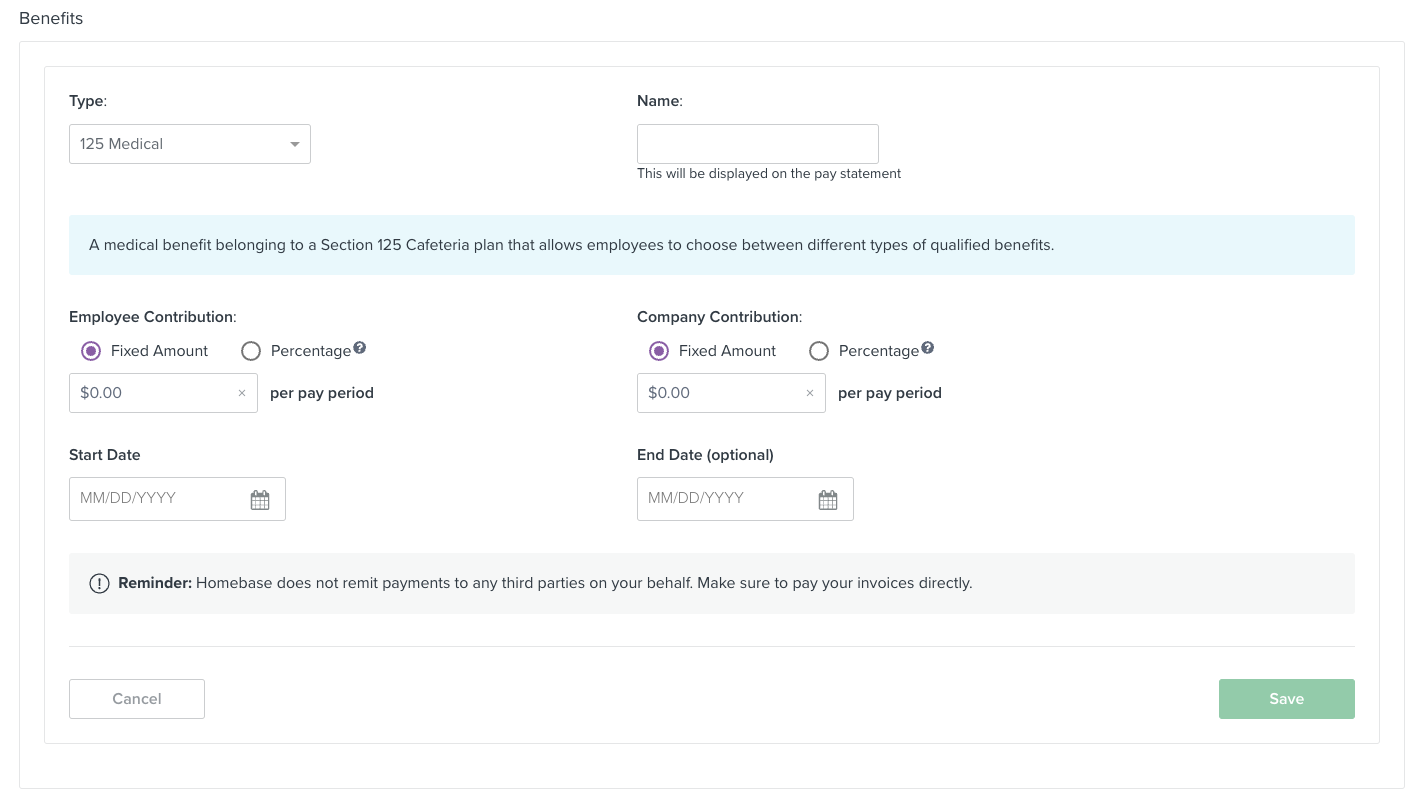Select Fixed Amount for Employee Contribution
This screenshot has height=804, width=1422.
tap(91, 350)
